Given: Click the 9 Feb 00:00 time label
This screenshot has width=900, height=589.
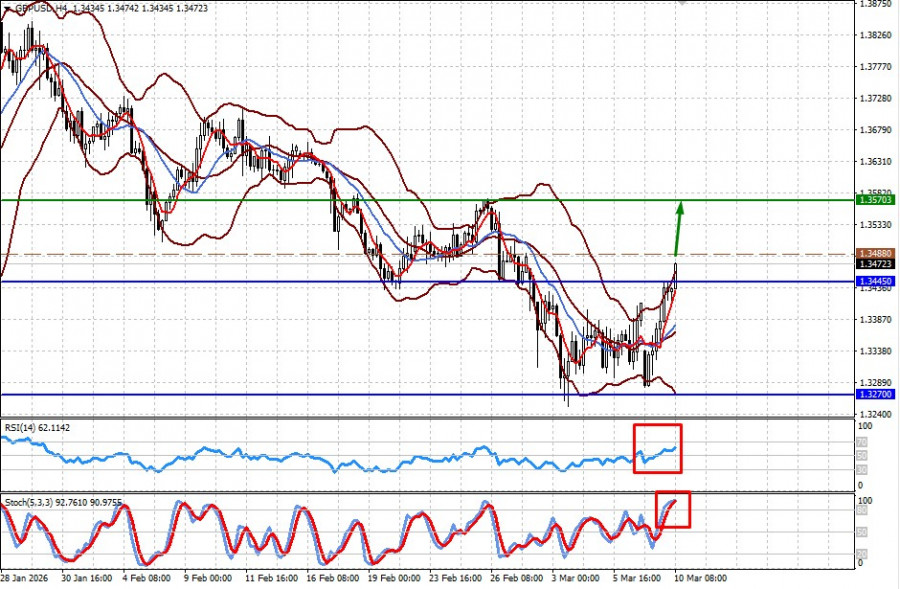Looking at the screenshot, I should coord(208,578).
